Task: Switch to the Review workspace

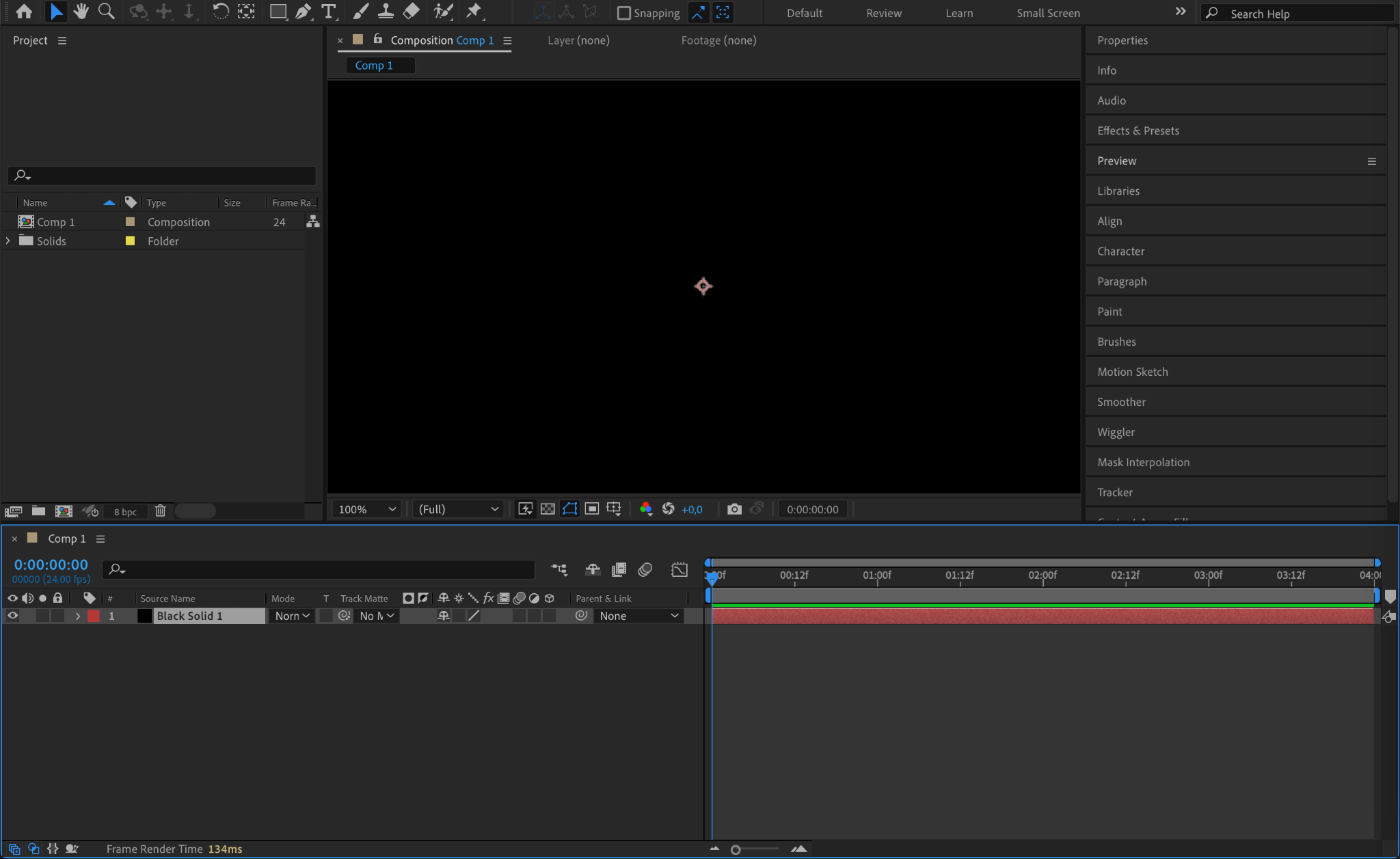Action: point(883,13)
